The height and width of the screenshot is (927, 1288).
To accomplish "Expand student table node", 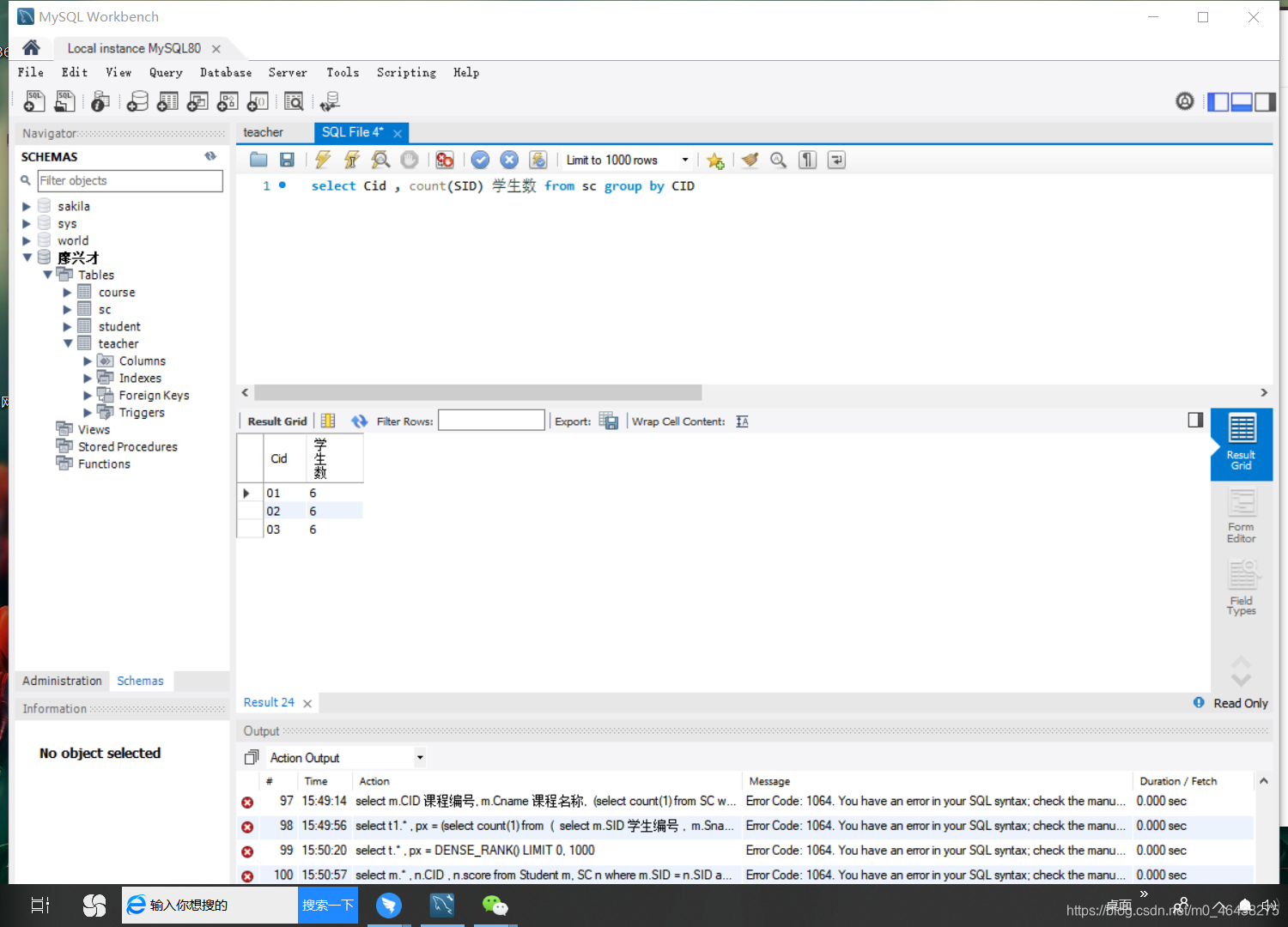I will pos(68,326).
